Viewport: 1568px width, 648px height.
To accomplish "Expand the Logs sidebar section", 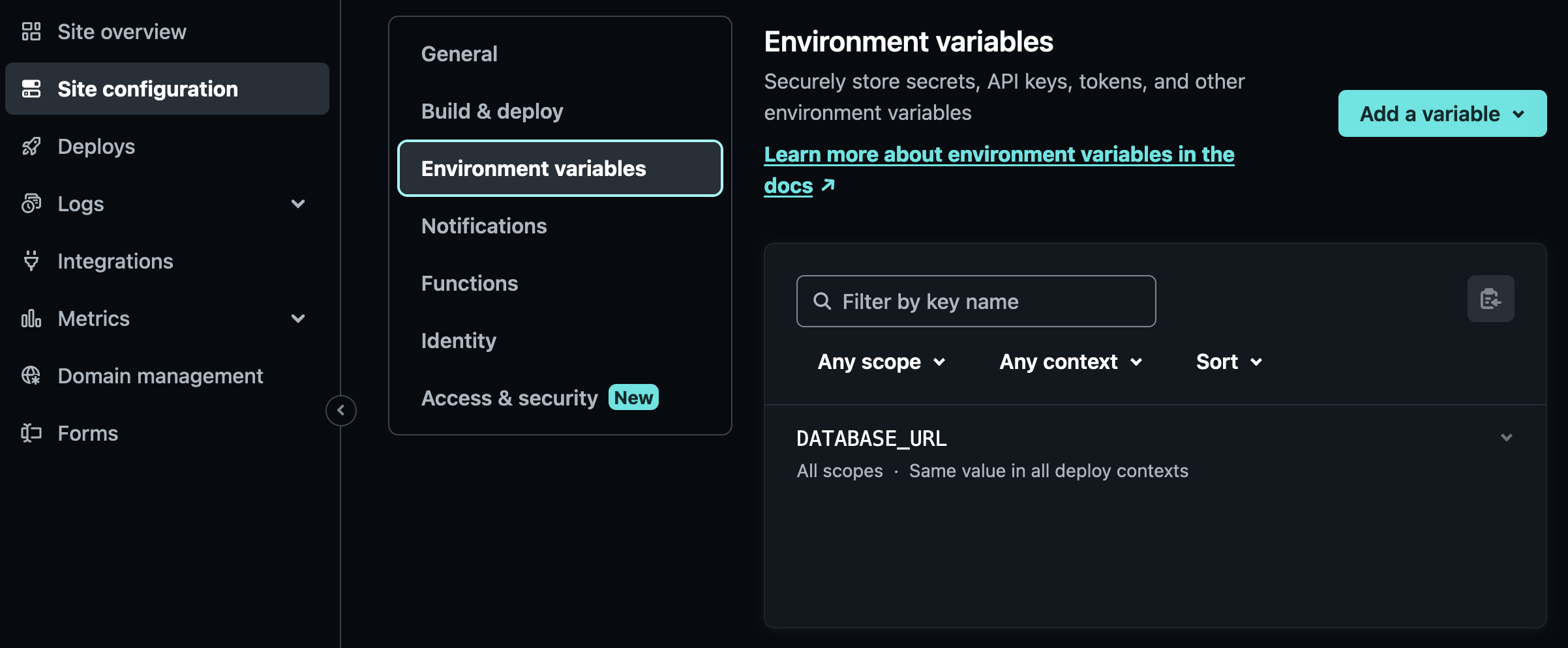I will pos(298,203).
